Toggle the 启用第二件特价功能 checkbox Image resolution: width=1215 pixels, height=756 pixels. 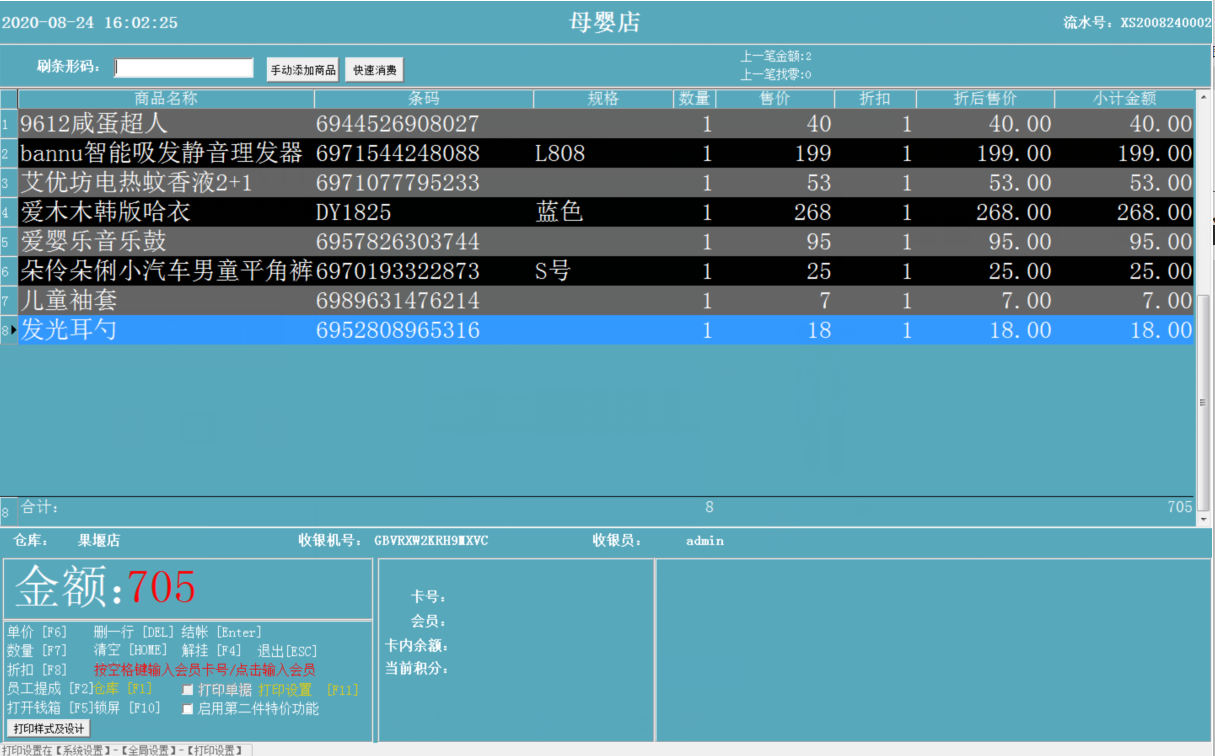188,709
